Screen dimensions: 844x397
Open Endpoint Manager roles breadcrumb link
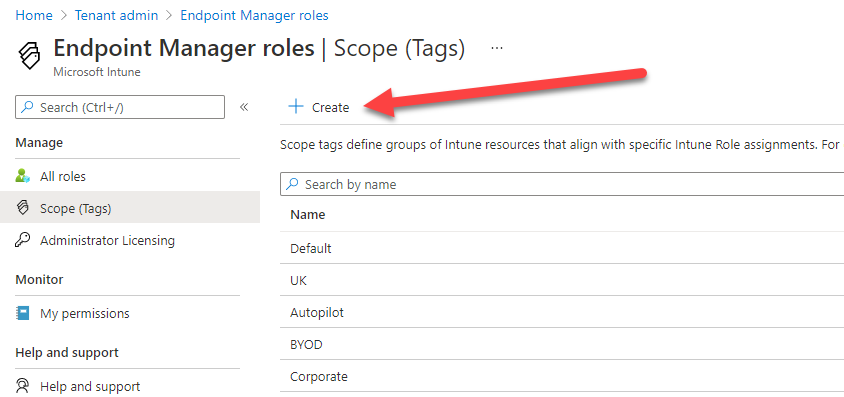point(254,15)
